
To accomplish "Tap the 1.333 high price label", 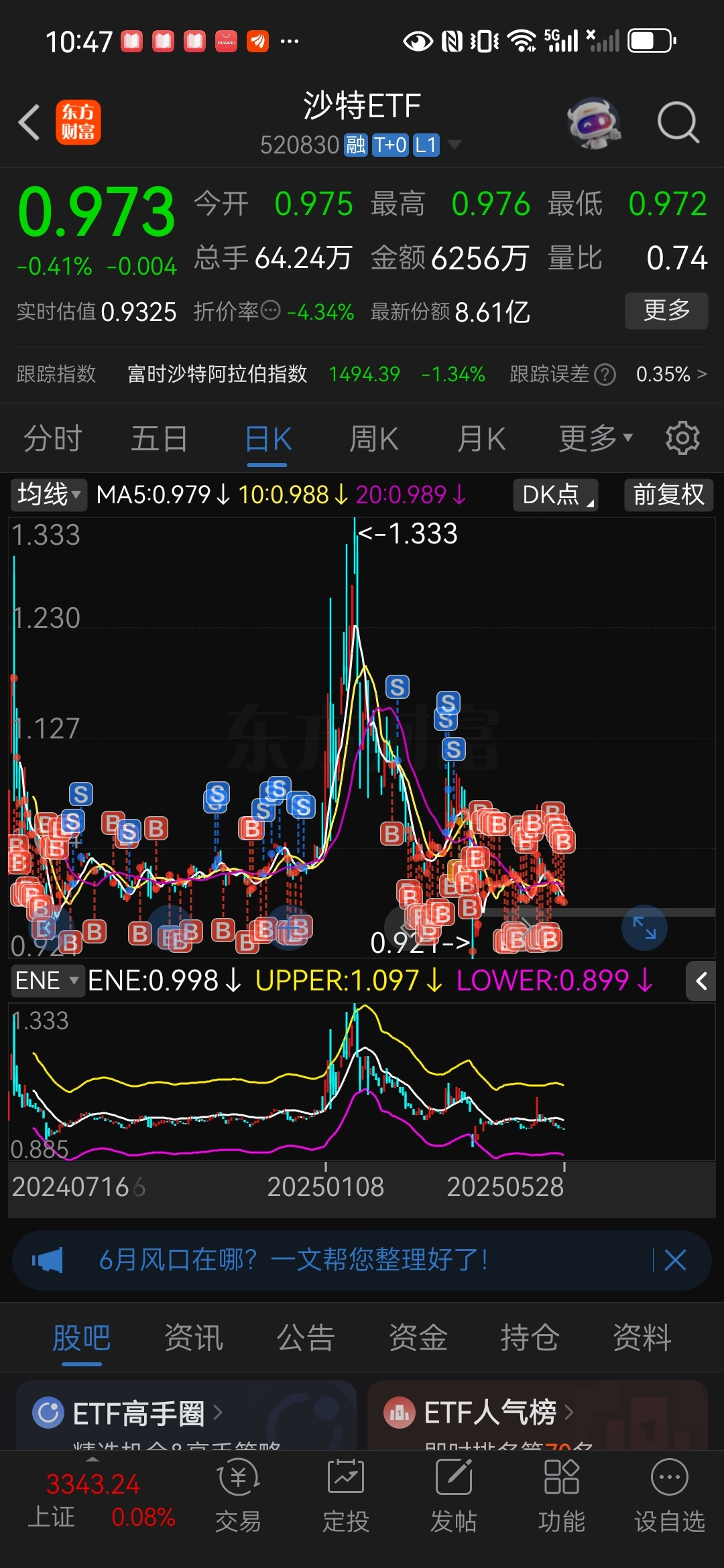I will (x=408, y=533).
